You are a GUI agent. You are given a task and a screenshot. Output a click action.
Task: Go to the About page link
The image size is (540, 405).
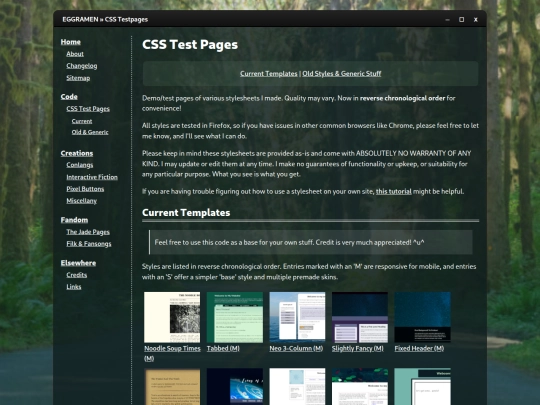75,54
